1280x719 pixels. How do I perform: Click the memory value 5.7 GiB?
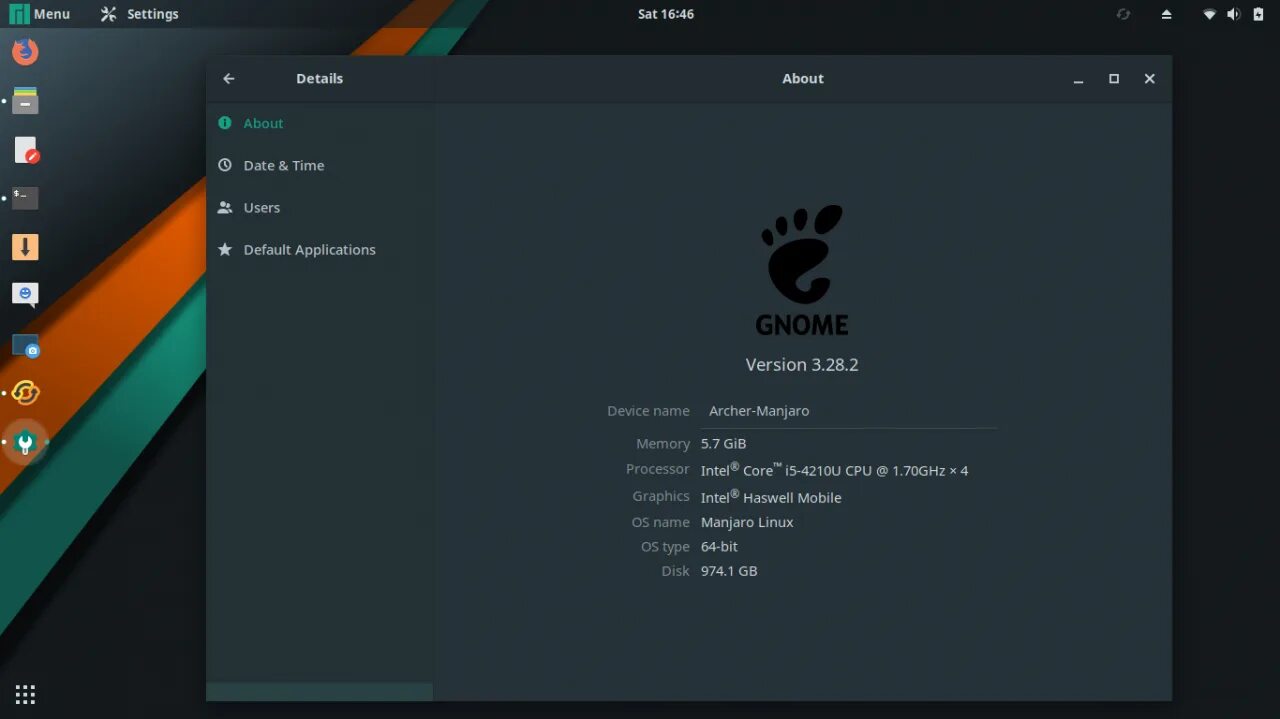724,444
